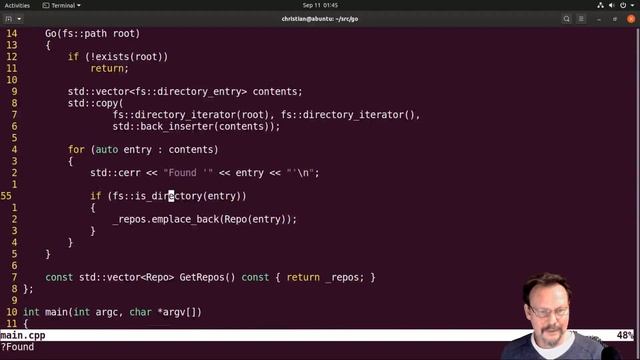
Task: Click the '?Found' search command line
Action: [17, 347]
